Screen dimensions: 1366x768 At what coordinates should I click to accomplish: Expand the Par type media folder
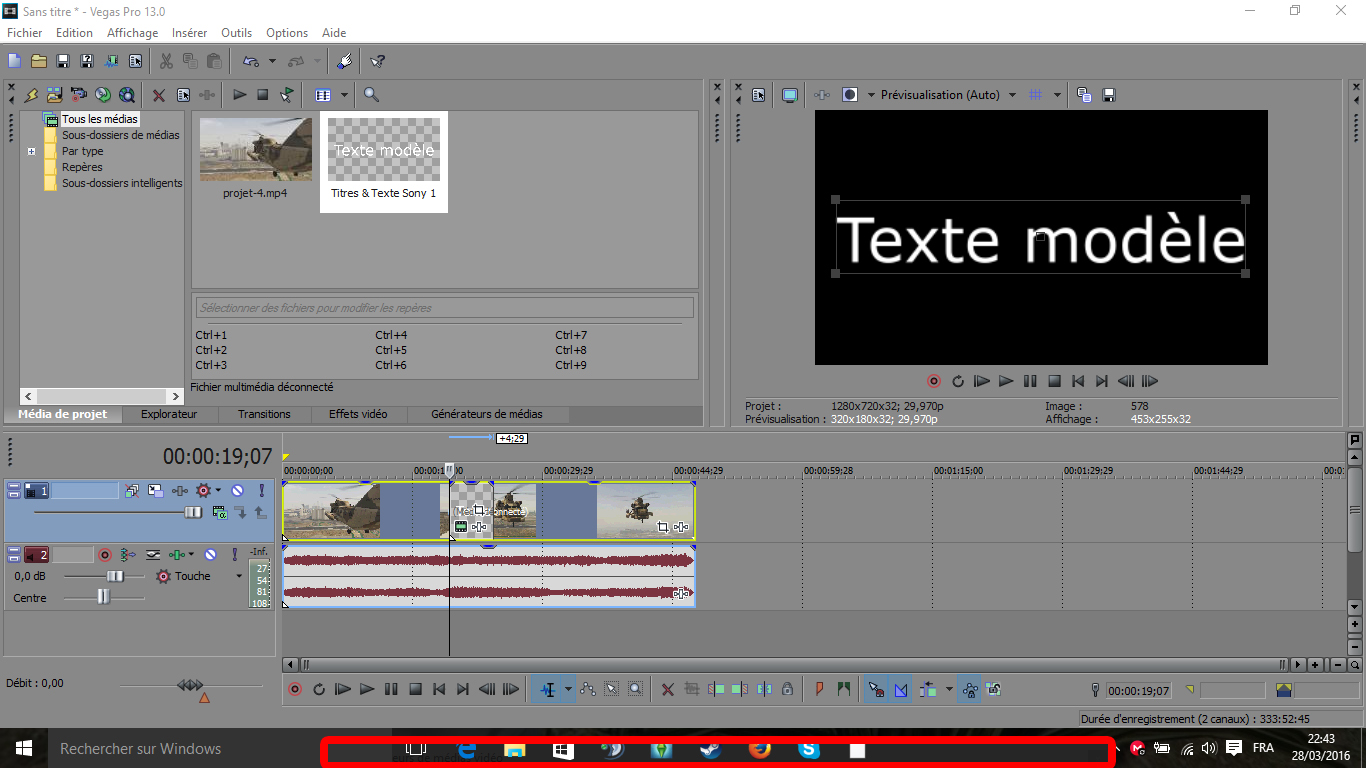(32, 152)
